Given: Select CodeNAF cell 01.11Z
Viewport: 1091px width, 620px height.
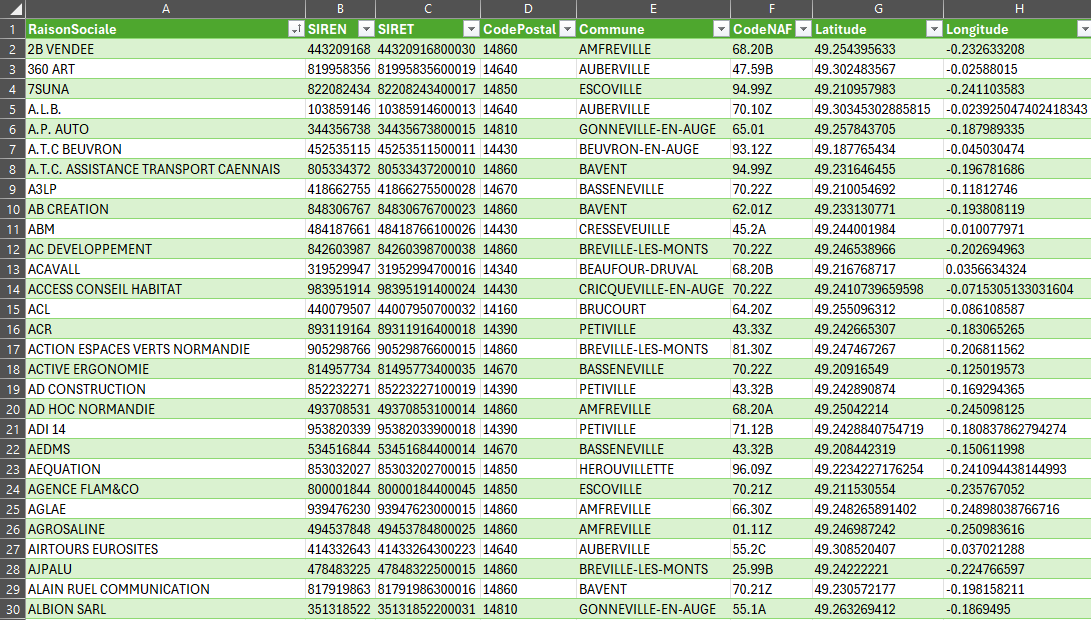Looking at the screenshot, I should click(x=772, y=529).
